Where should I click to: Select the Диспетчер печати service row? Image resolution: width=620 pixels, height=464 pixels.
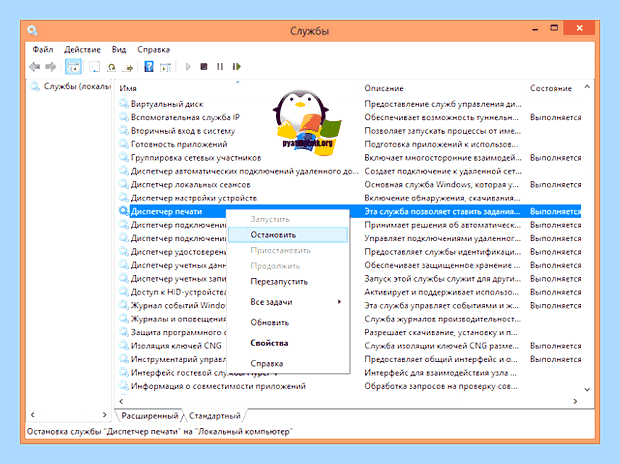[350, 212]
